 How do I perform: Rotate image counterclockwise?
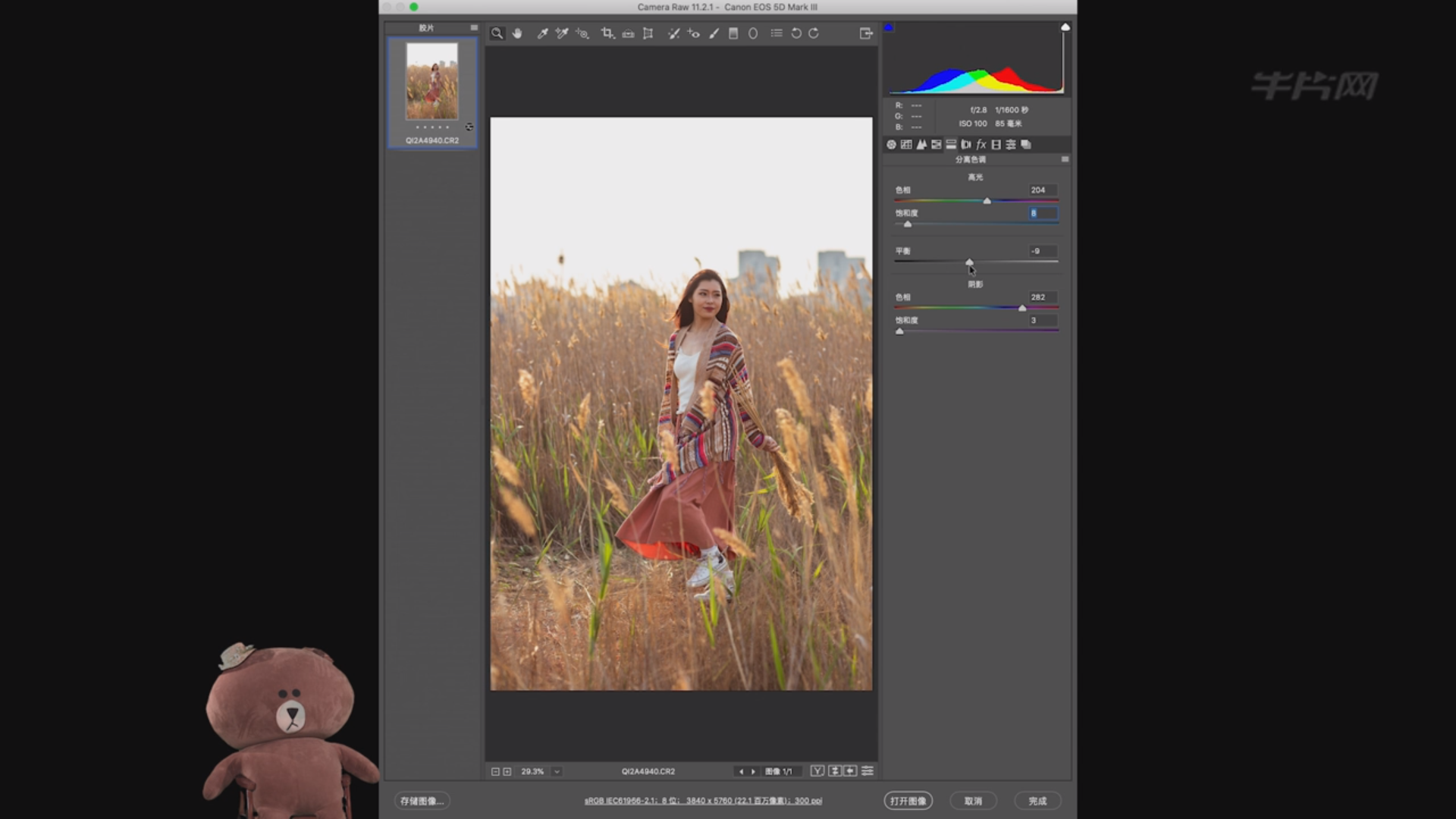pos(796,33)
